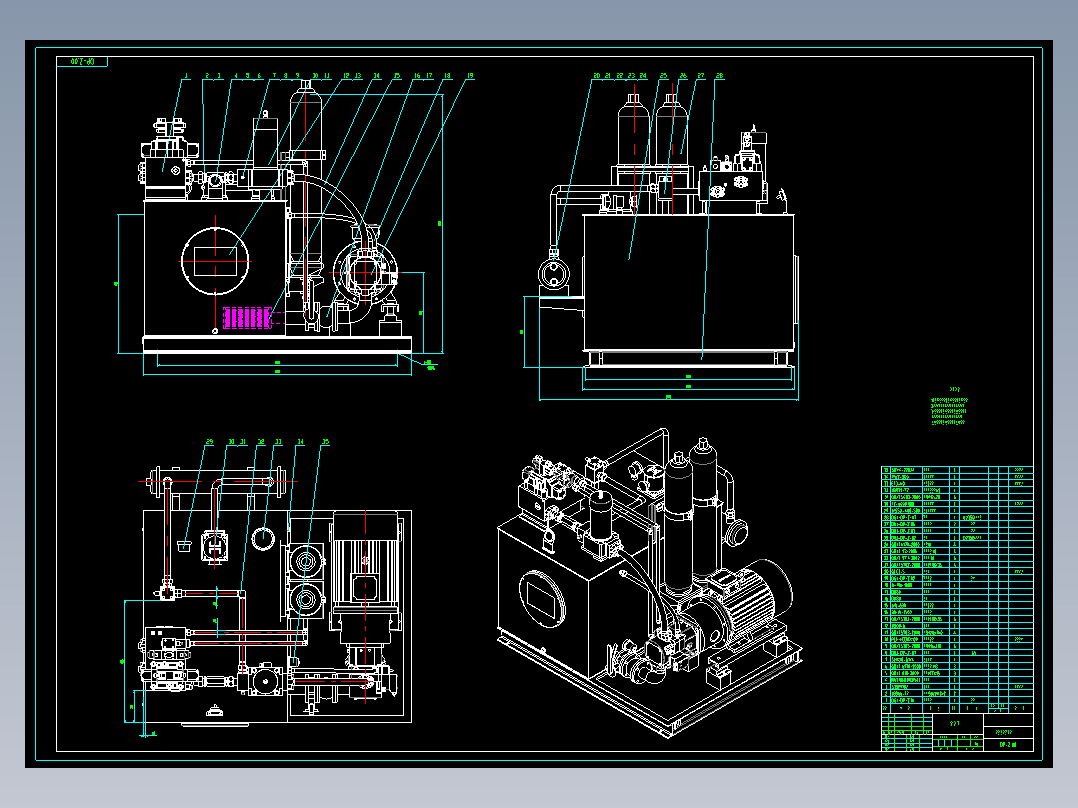Select the DP-2 title block cell
The width and height of the screenshot is (1078, 808).
pos(1009,744)
